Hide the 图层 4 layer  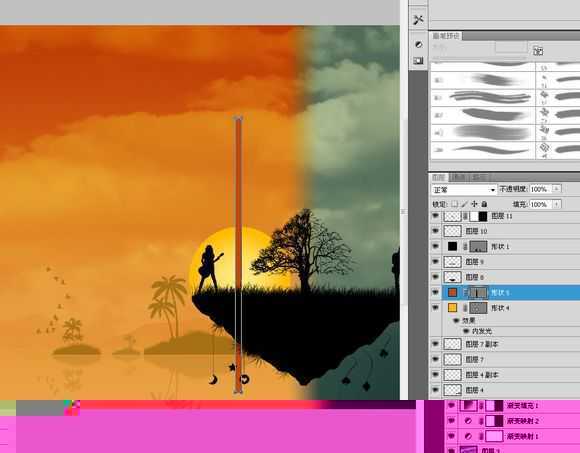tap(436, 390)
